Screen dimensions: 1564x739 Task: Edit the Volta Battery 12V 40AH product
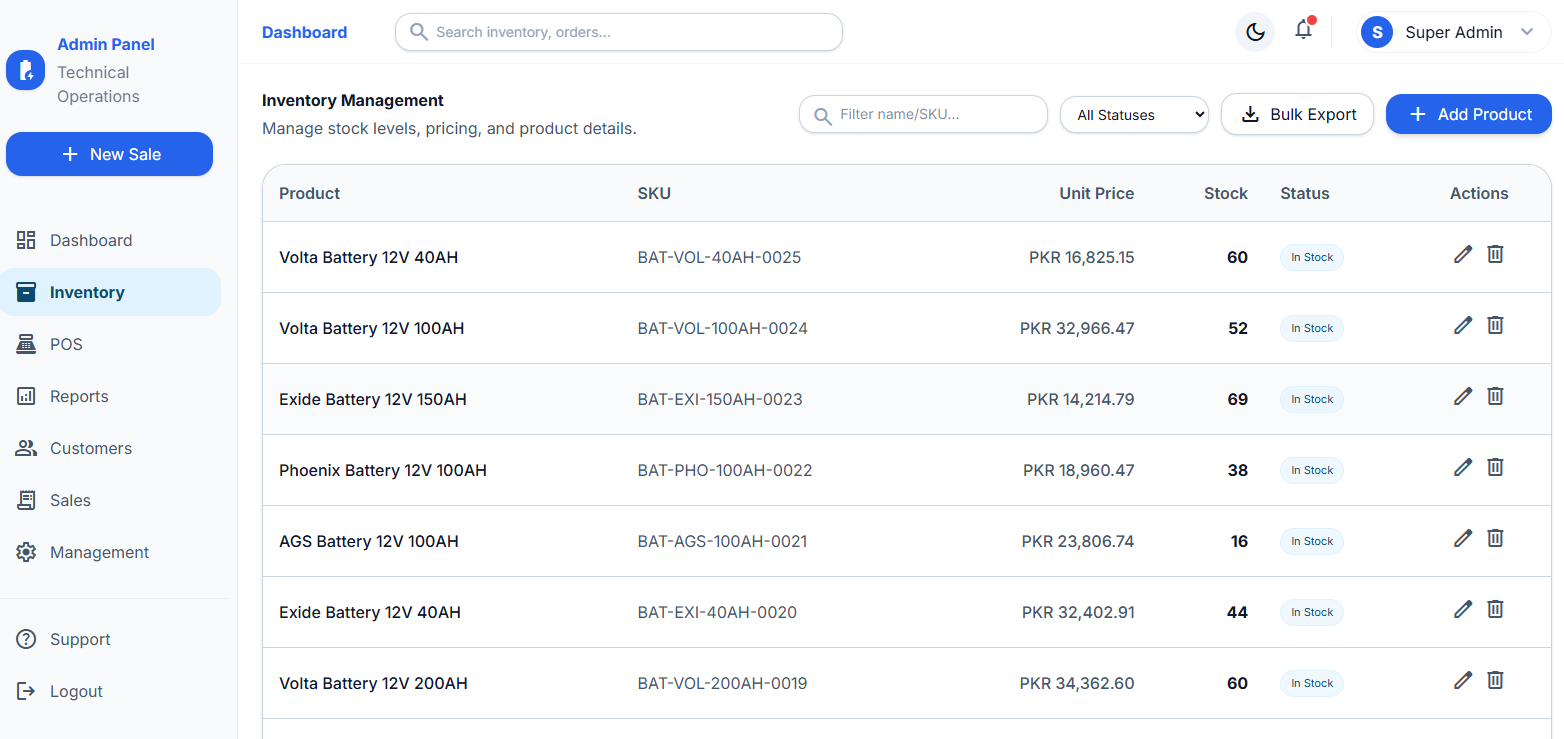(1463, 254)
